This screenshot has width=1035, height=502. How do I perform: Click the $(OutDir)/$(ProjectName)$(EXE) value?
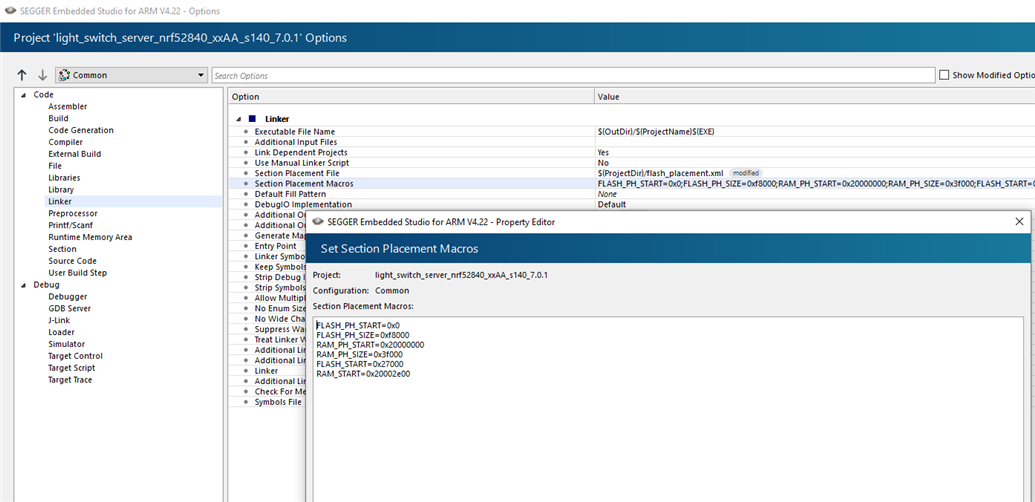point(655,131)
